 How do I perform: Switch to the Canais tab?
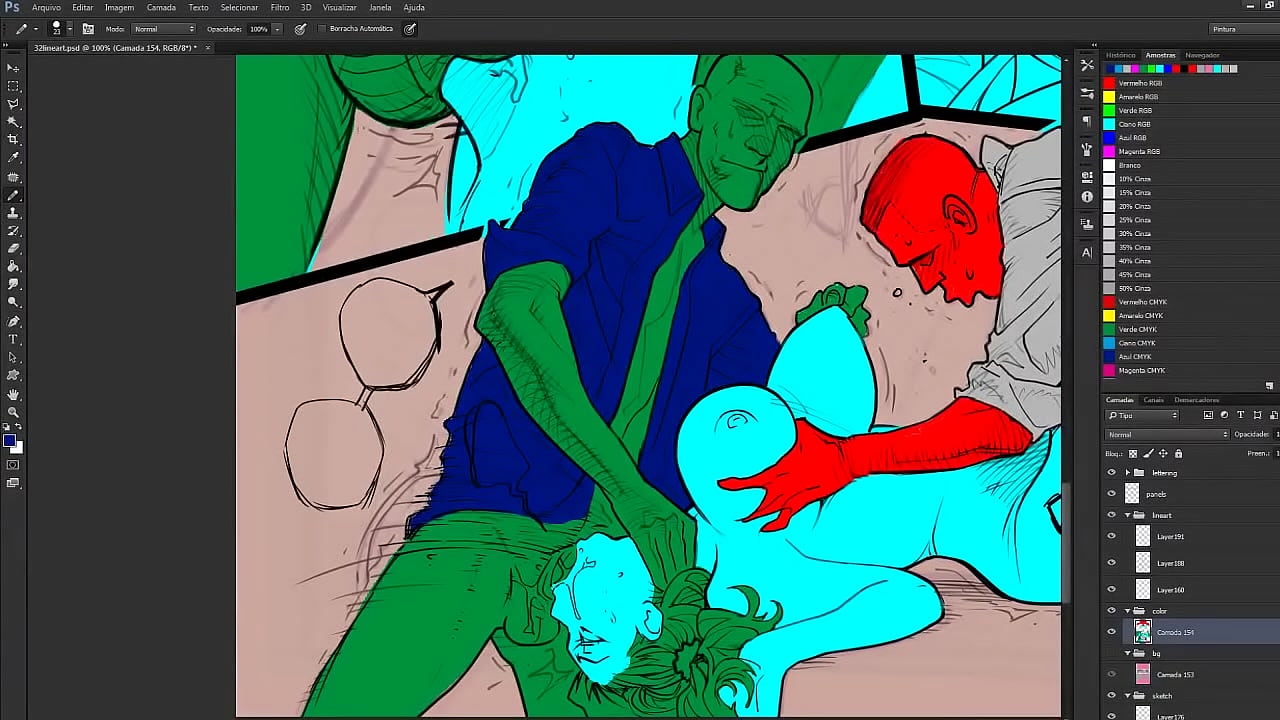pos(1153,399)
